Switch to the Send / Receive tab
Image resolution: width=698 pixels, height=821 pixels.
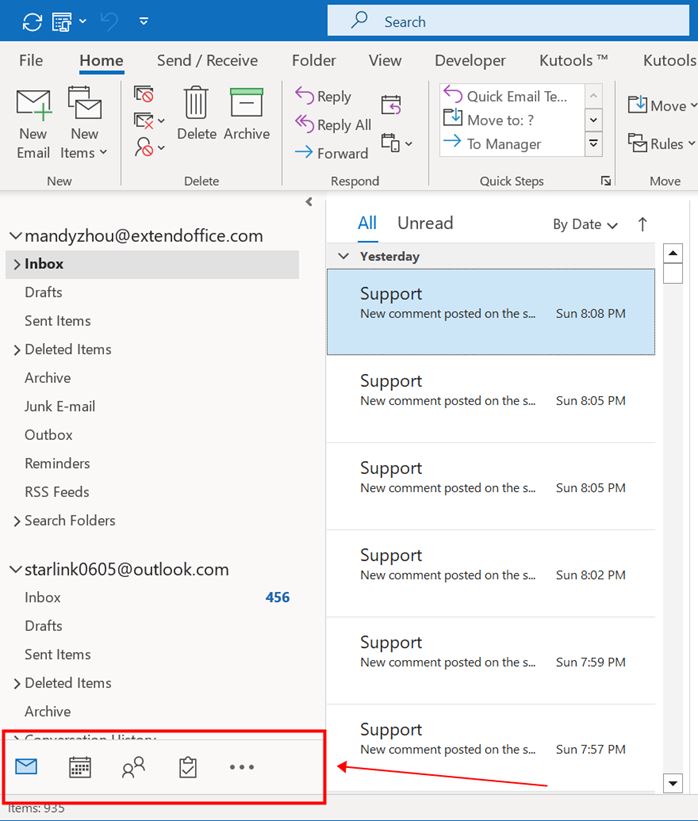click(x=207, y=60)
